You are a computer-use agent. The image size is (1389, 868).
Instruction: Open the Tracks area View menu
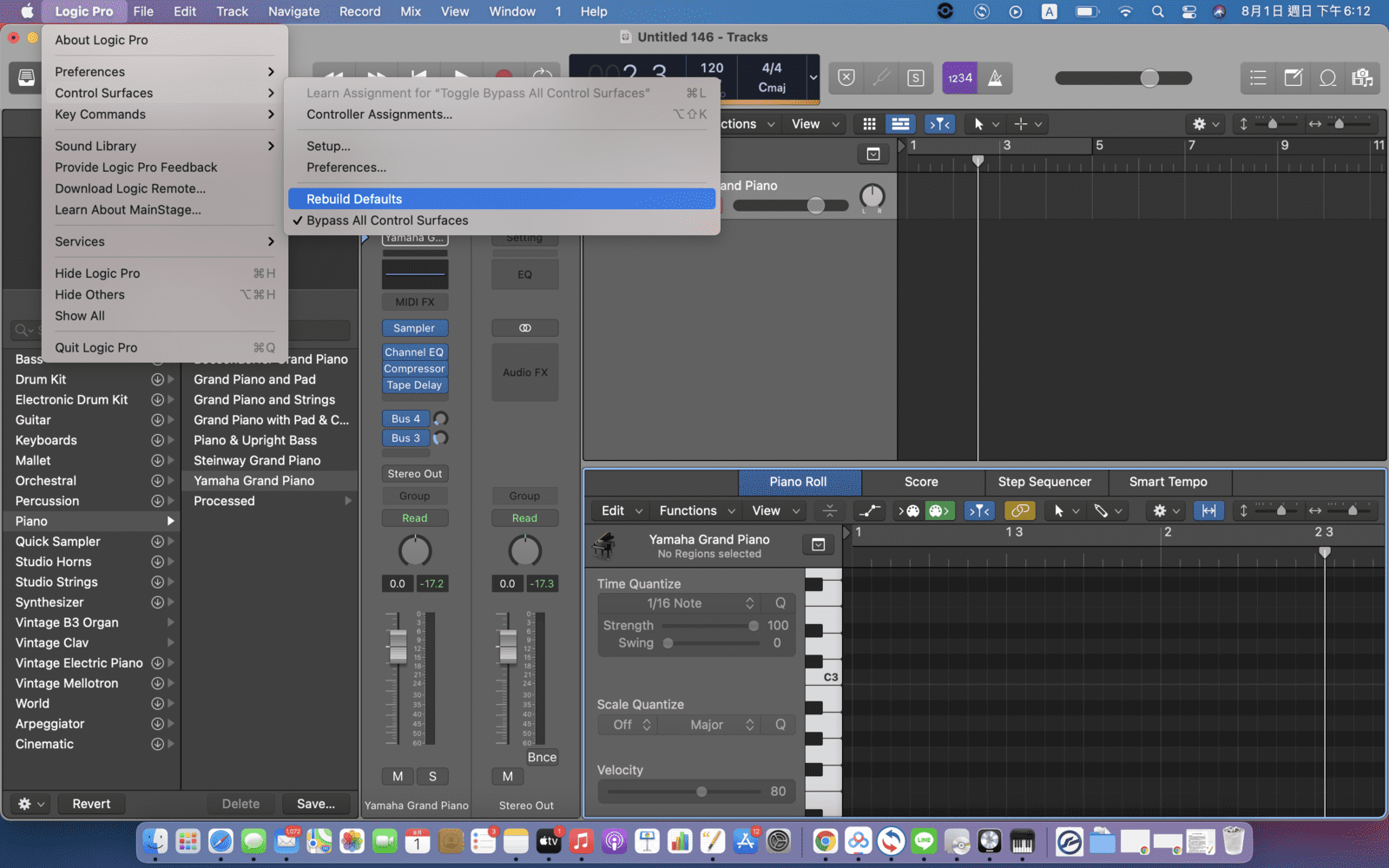tap(815, 124)
